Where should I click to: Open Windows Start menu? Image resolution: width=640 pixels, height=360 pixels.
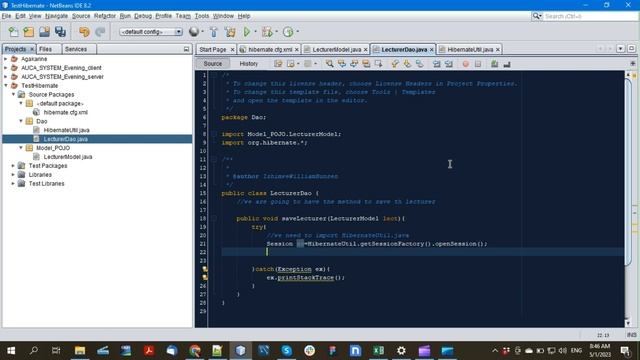11,351
